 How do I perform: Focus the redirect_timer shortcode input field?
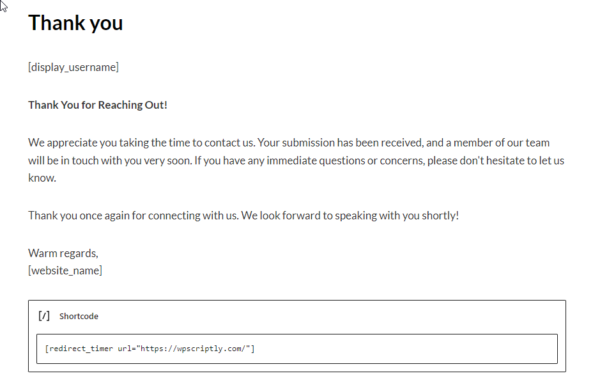click(297, 349)
